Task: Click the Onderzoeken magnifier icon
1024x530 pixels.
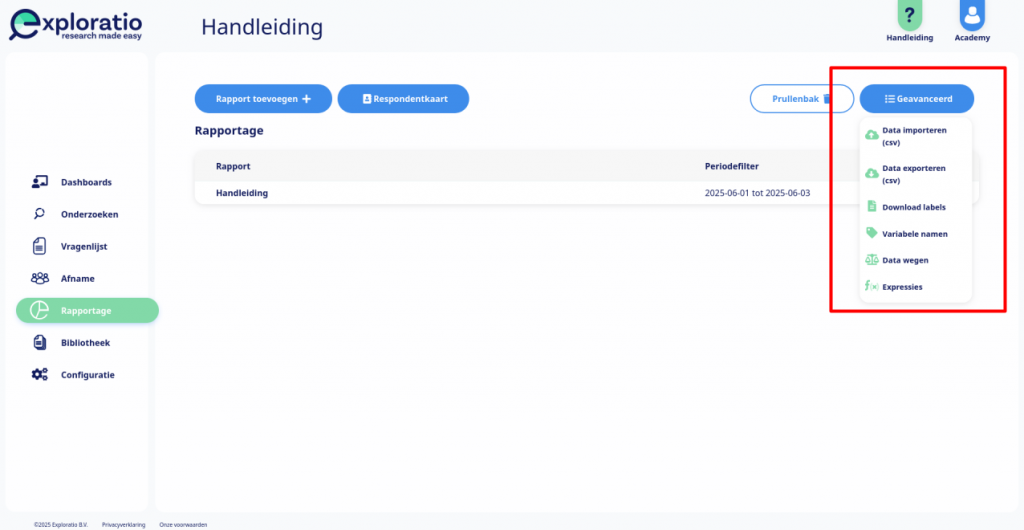Action: [x=40, y=214]
